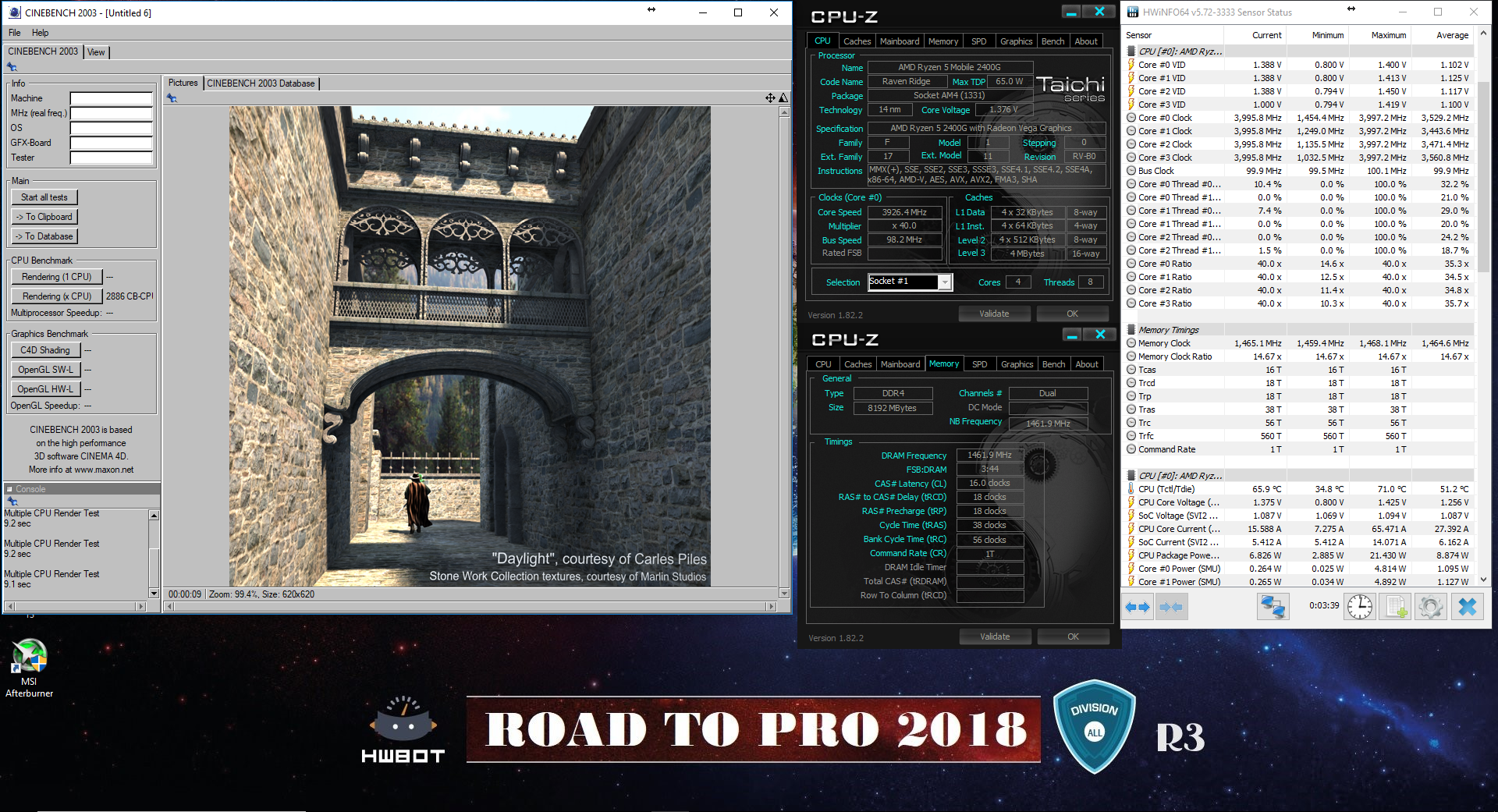
Task: Click the minimize dash in bottom CPU-Z window
Action: (x=1072, y=335)
